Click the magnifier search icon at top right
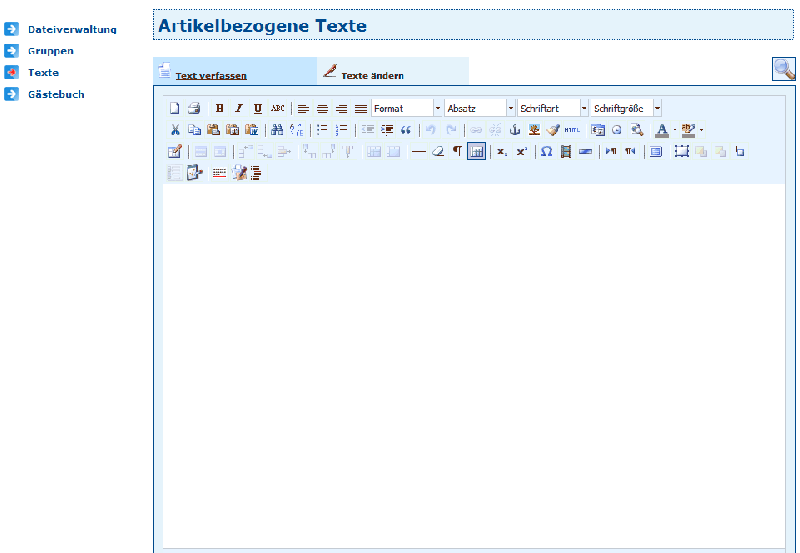 click(784, 69)
